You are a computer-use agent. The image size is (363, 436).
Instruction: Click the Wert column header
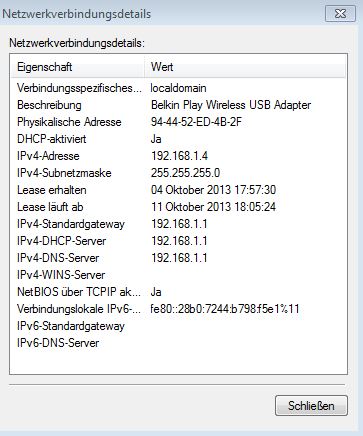click(x=245, y=67)
